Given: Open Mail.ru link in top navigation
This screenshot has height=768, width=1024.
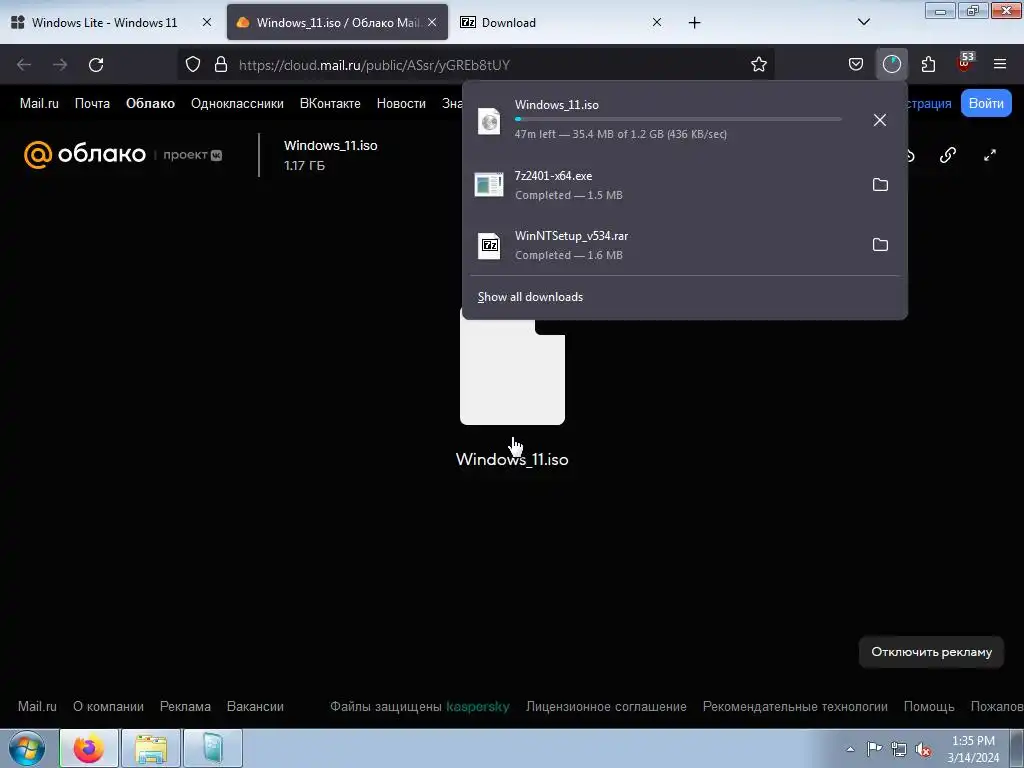Looking at the screenshot, I should coord(39,104).
